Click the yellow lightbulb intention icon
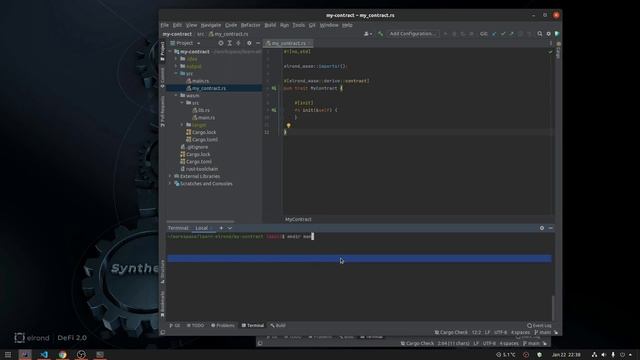Screen dimensions: 640x360 (x=288, y=125)
